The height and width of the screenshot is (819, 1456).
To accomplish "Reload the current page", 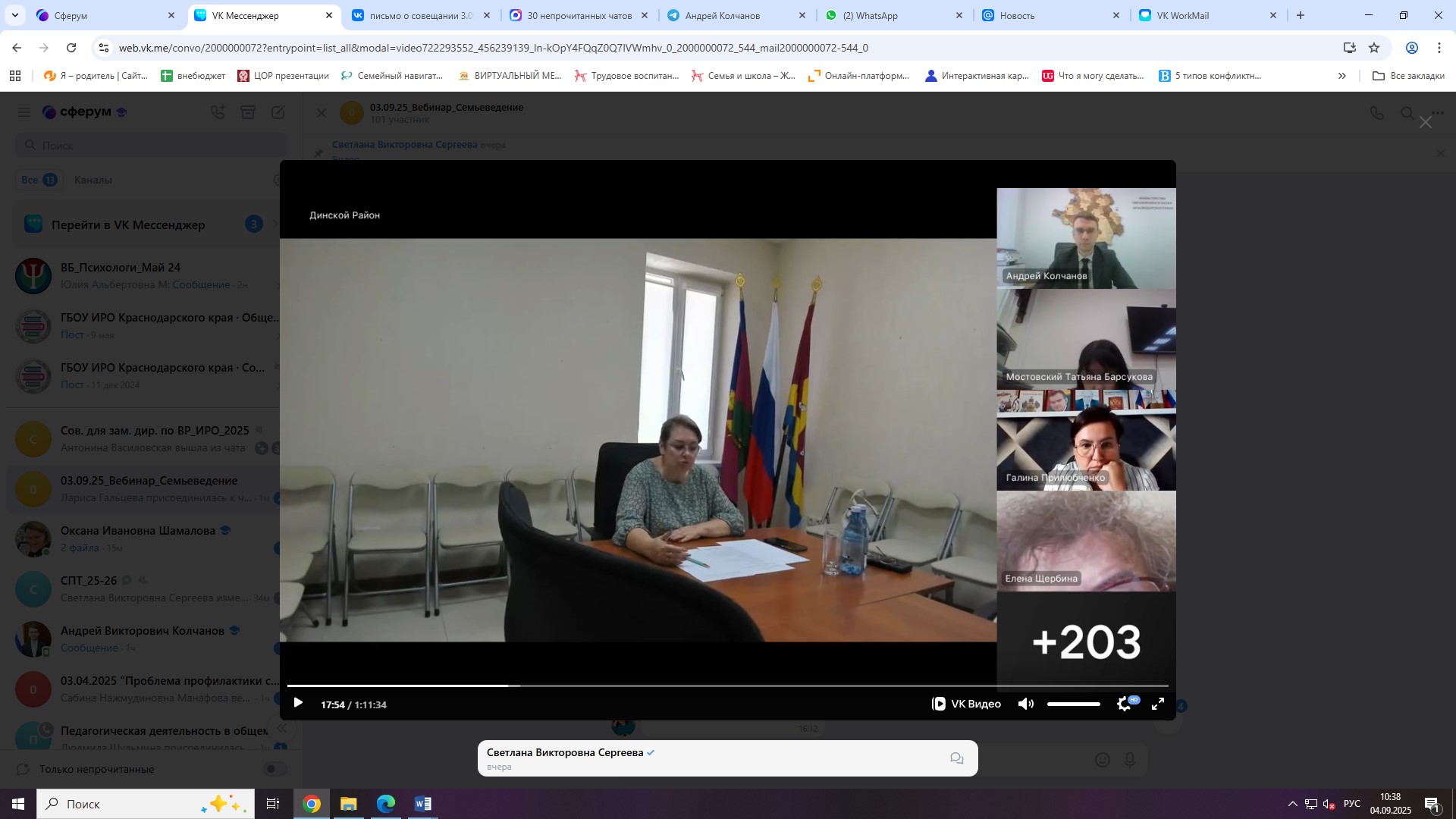I will pos(71,48).
